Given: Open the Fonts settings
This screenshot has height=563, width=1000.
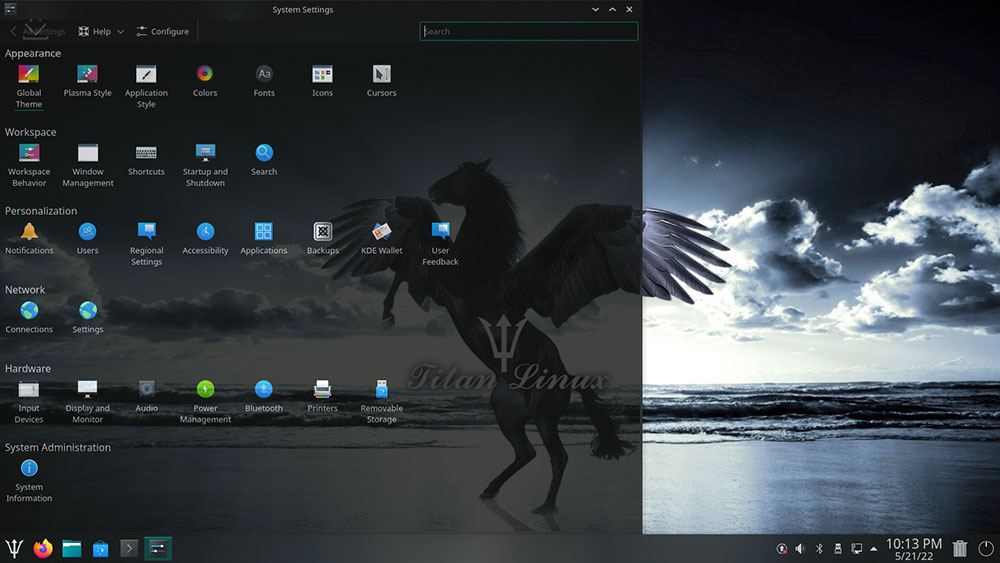Looking at the screenshot, I should coord(264,75).
